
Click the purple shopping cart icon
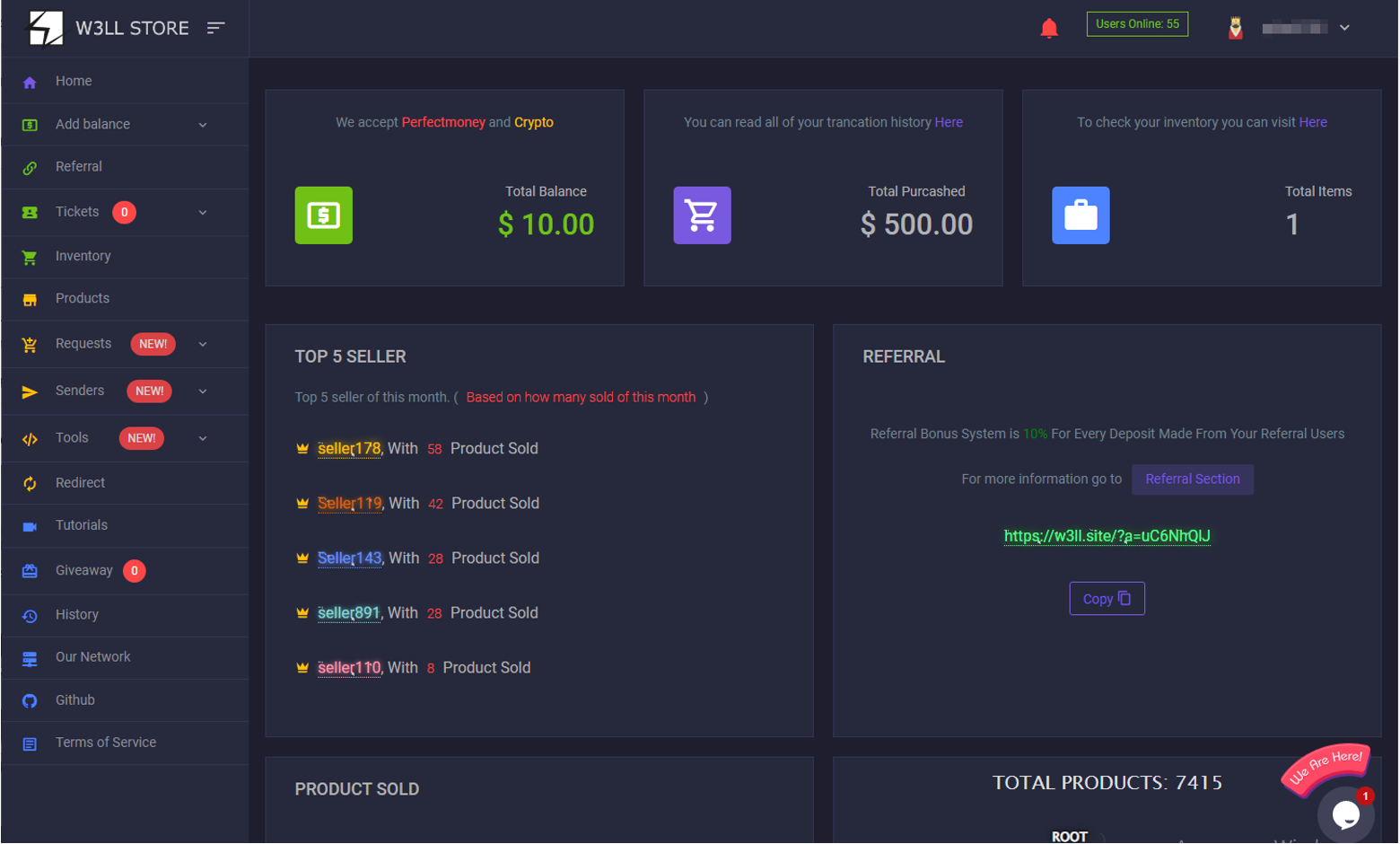702,215
